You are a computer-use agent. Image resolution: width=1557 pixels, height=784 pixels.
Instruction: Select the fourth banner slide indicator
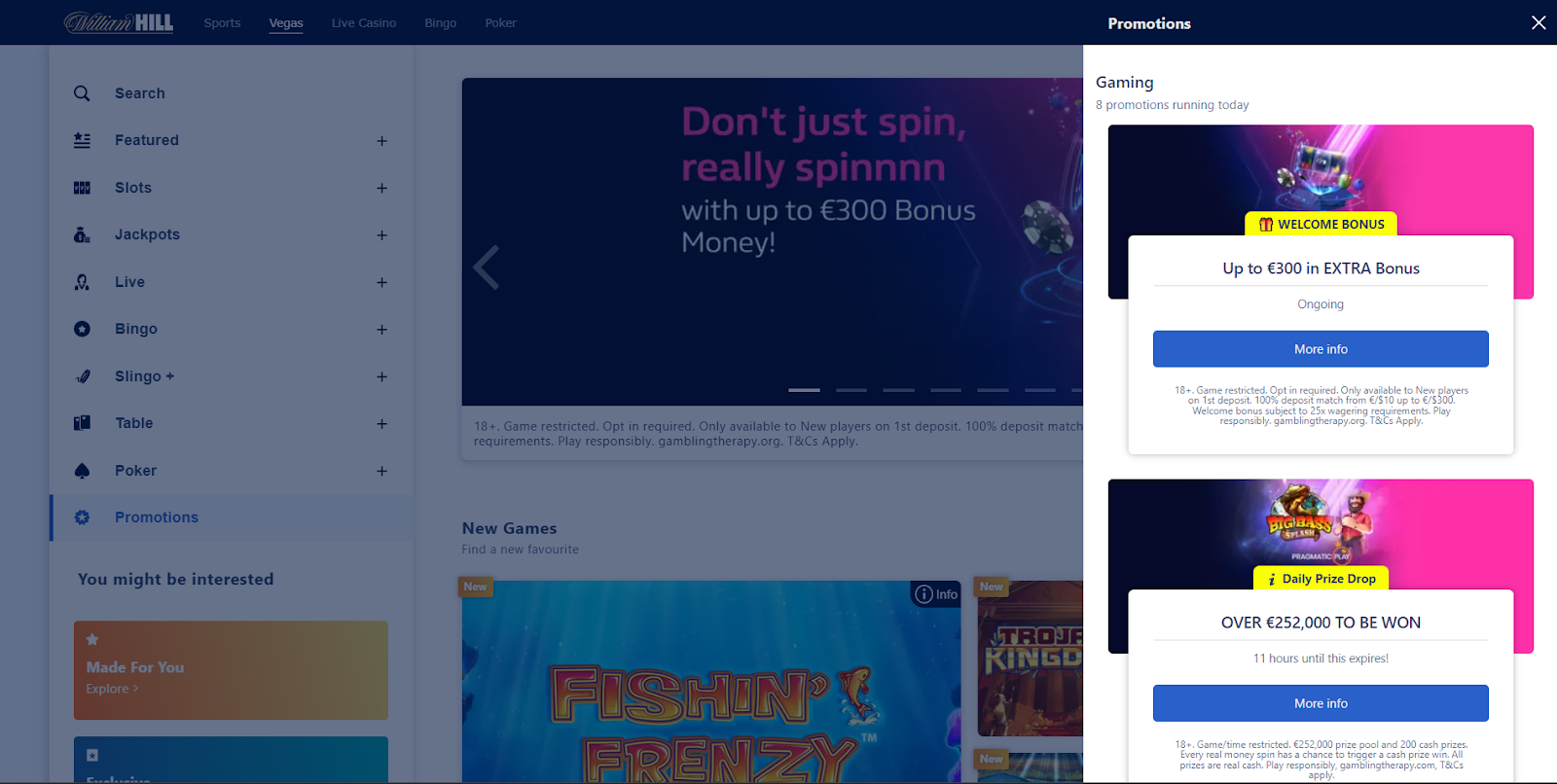pyautogui.click(x=945, y=390)
